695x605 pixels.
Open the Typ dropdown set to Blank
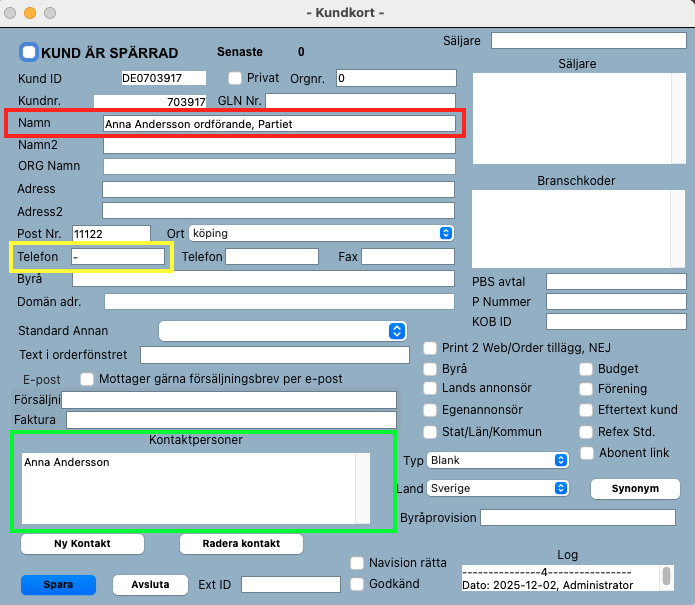click(x=498, y=460)
